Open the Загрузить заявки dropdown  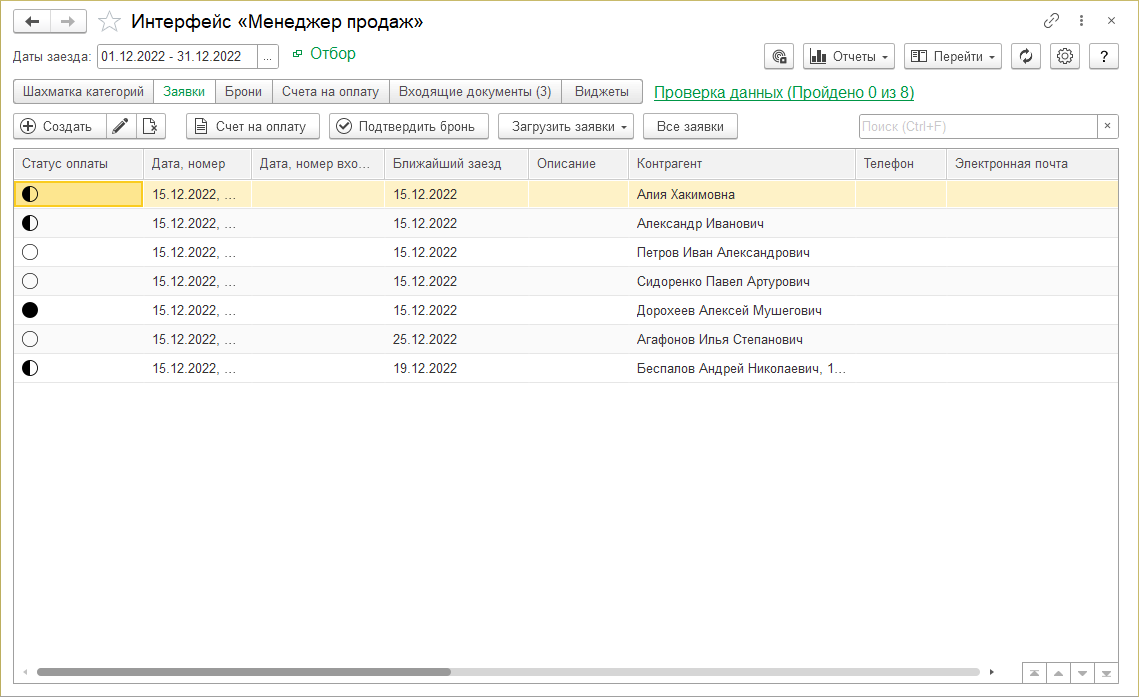[566, 126]
